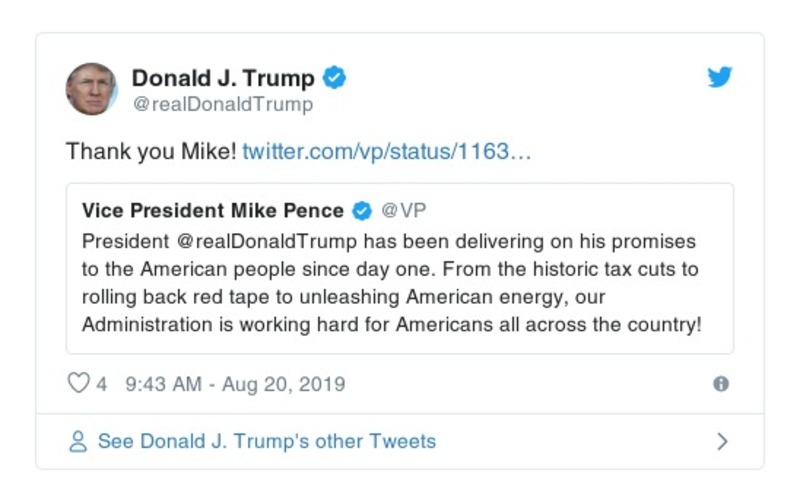Click the right chevron arrow at card bottom
This screenshot has width=800, height=502.
pos(722,441)
